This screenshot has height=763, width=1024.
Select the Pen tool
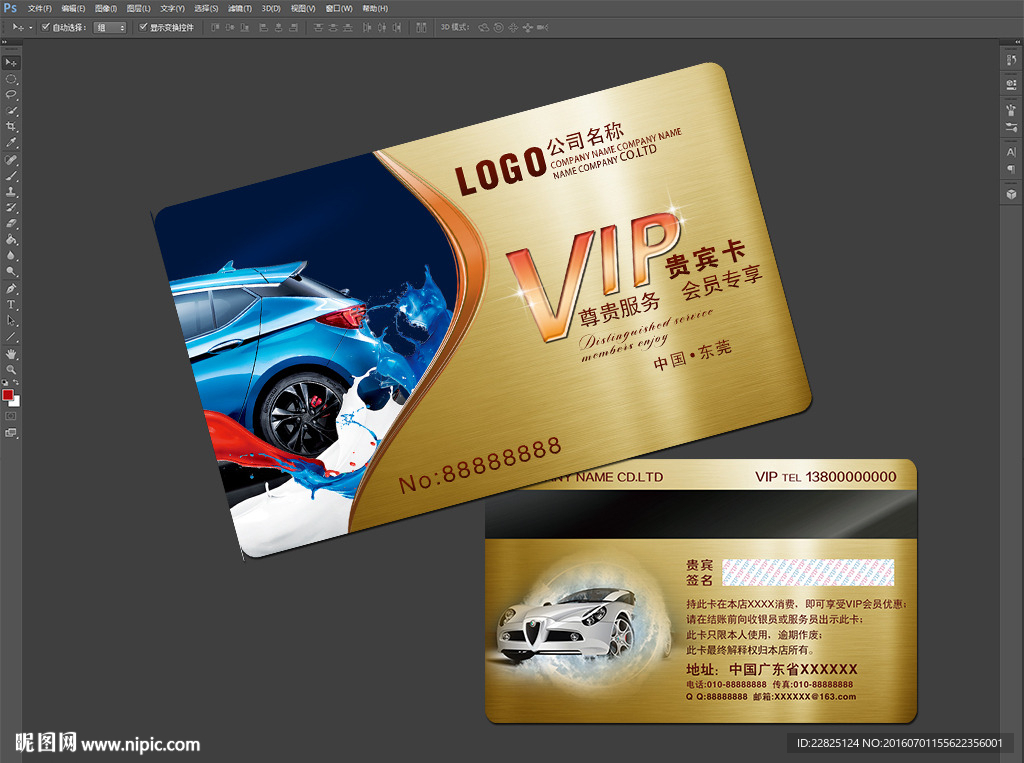[x=11, y=289]
